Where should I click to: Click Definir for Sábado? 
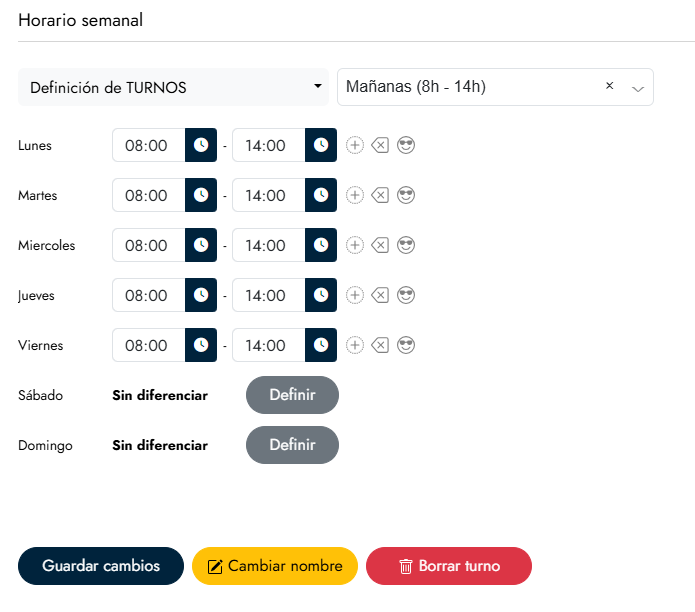point(292,395)
